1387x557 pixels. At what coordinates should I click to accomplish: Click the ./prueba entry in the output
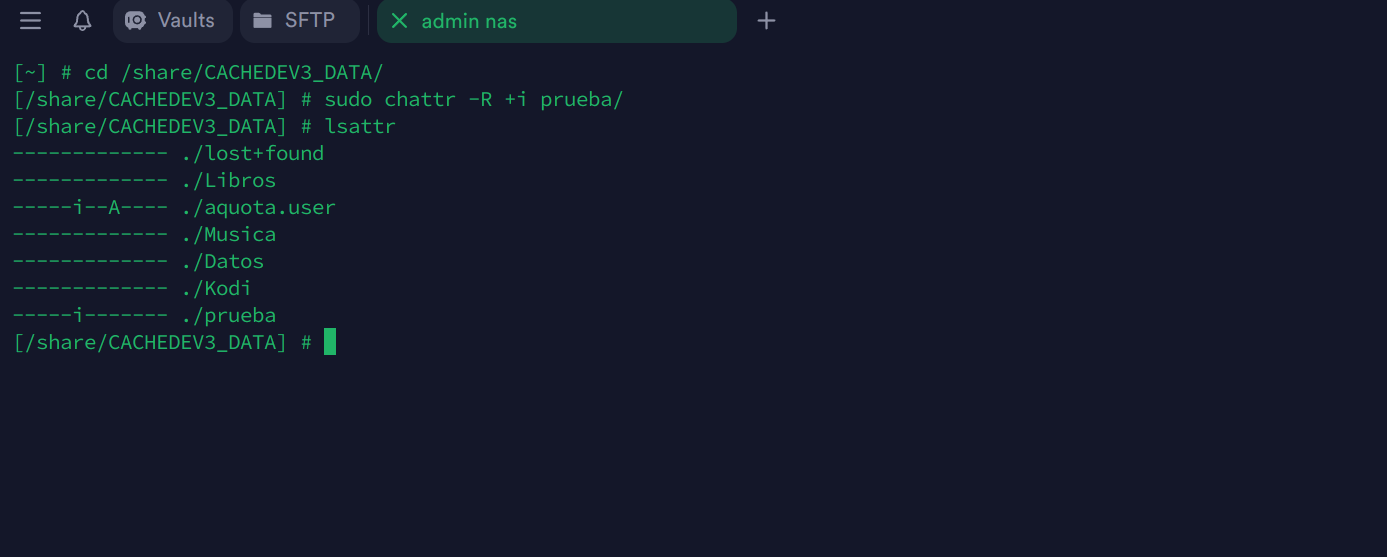click(229, 316)
